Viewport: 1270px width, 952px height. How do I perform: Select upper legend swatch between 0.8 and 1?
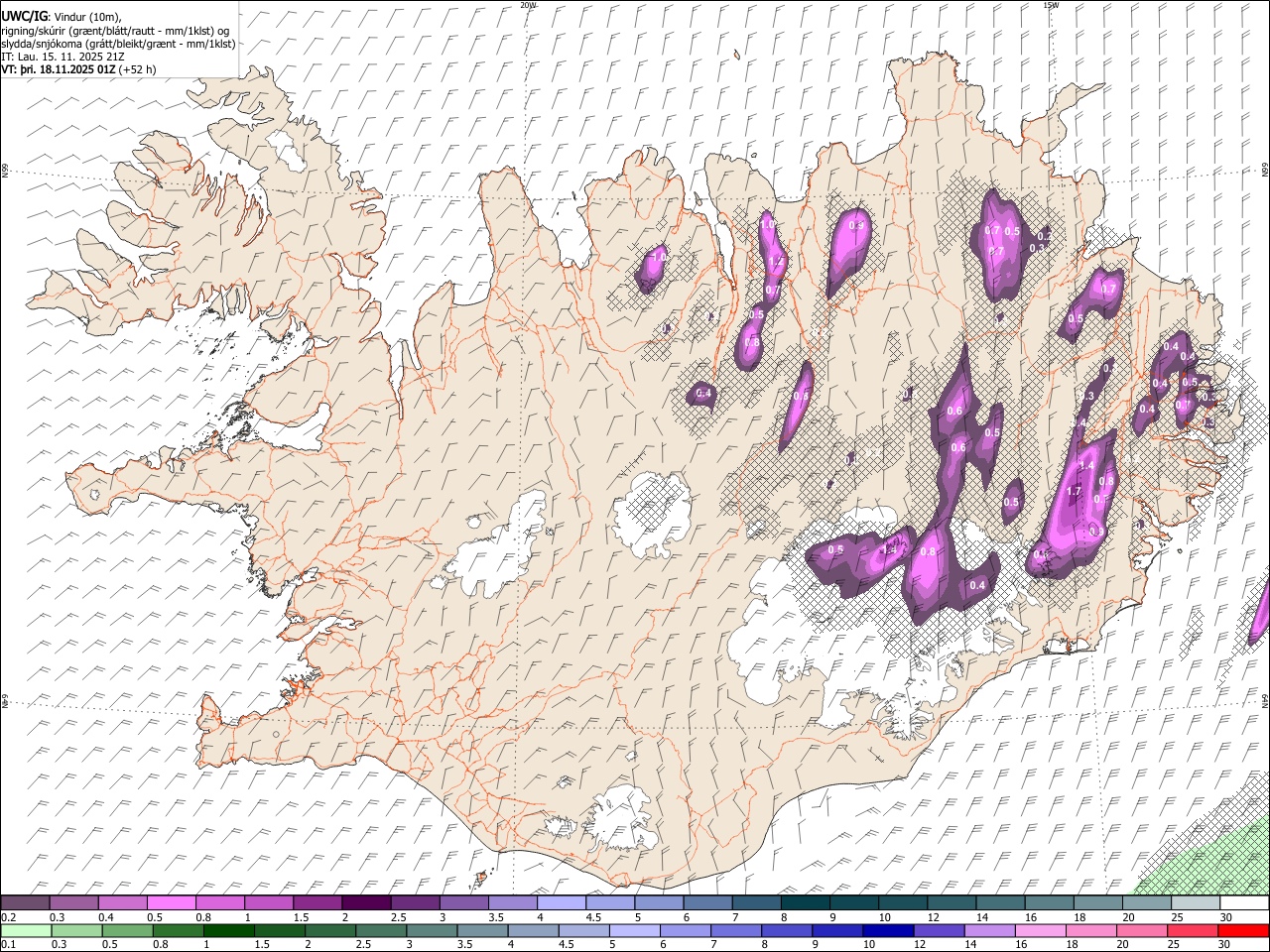[219, 902]
